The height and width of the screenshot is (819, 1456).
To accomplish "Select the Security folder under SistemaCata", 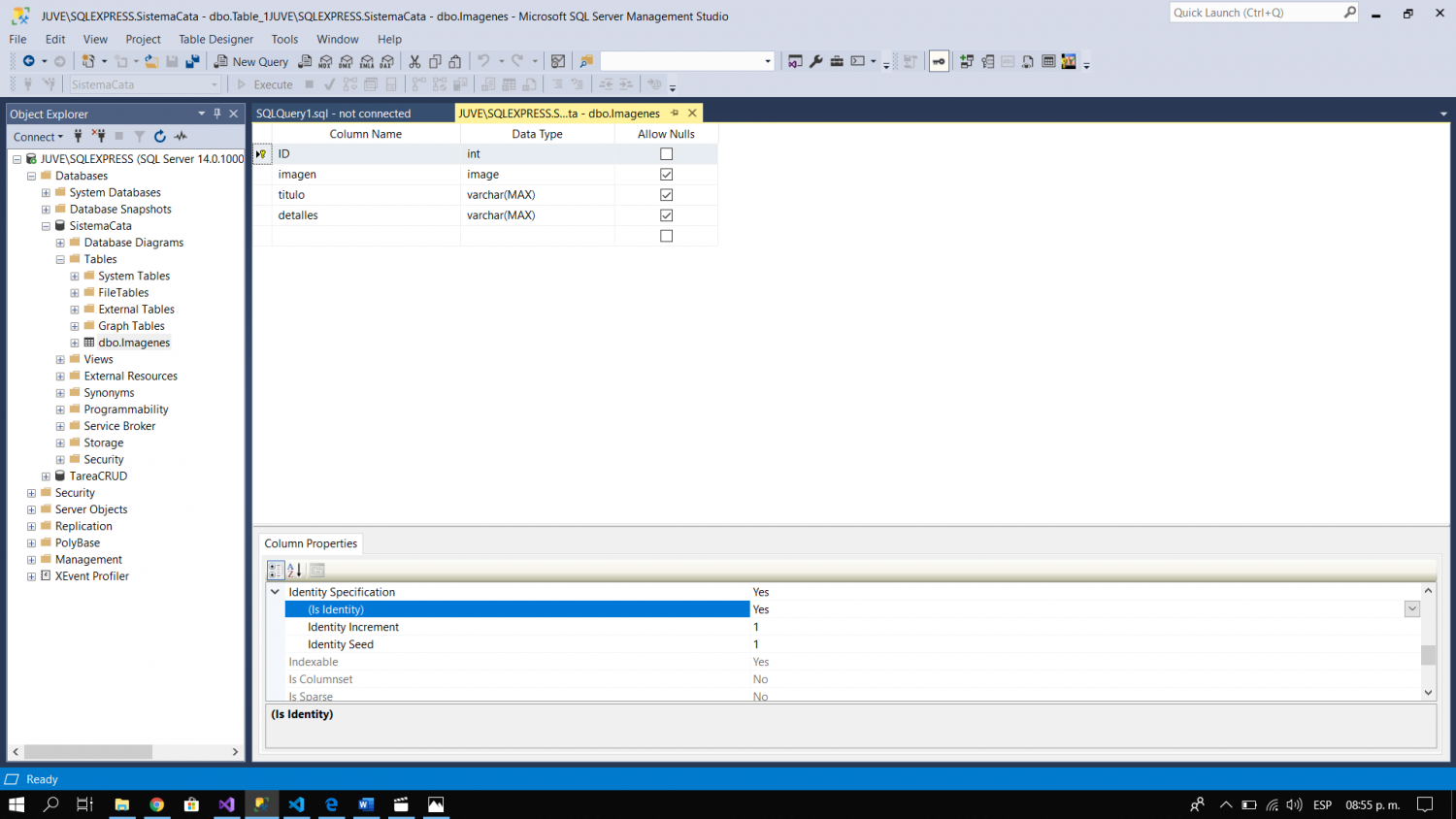I will [103, 460].
